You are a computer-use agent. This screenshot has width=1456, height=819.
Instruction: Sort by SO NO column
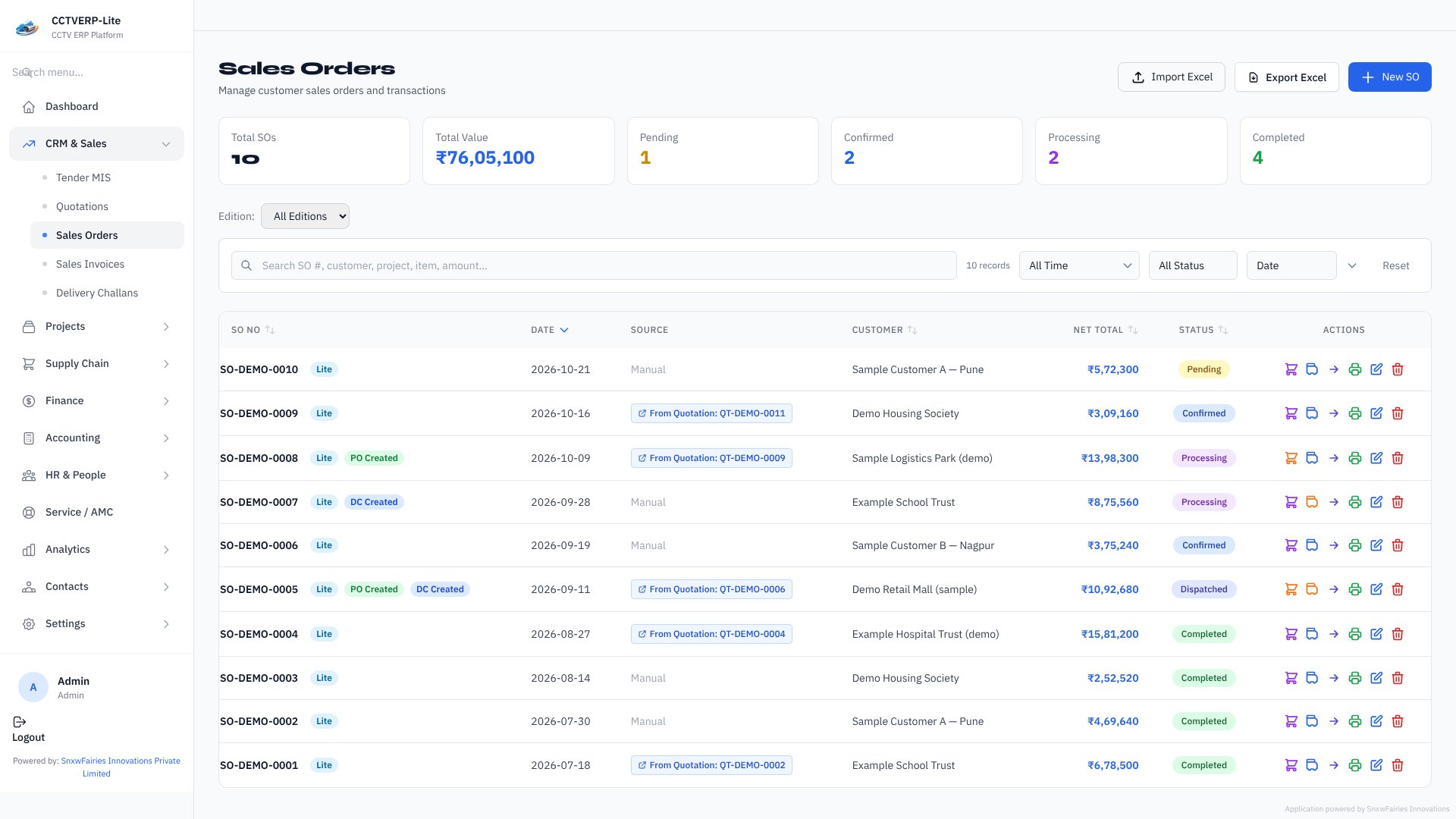point(253,330)
